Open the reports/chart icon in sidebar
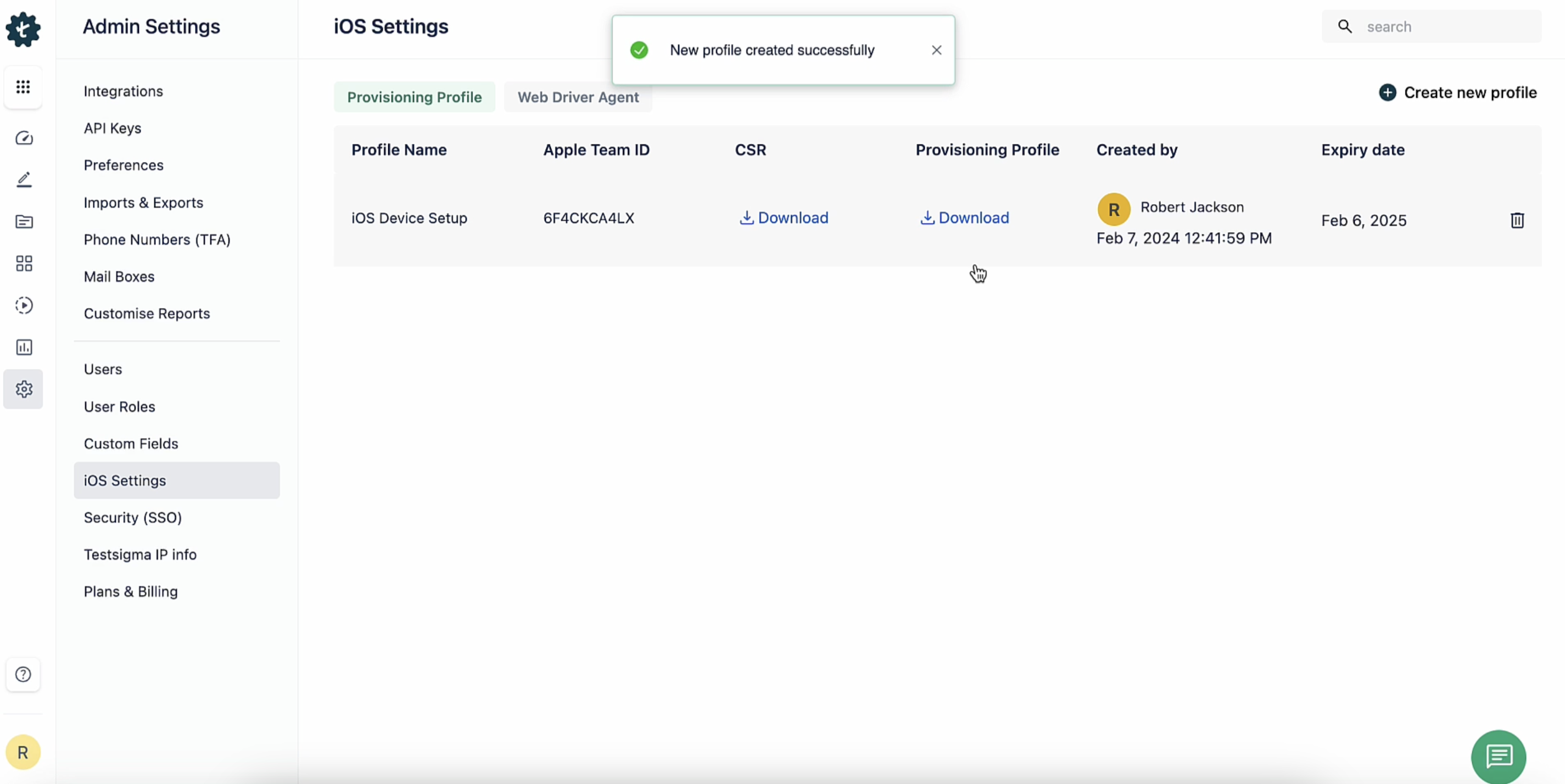The height and width of the screenshot is (784, 1565). [x=24, y=347]
